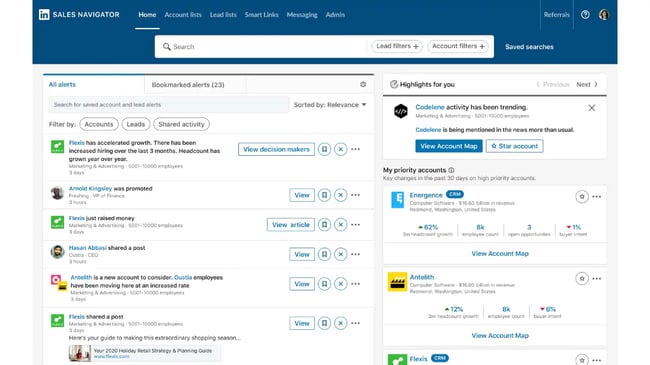Dismiss the Flexis accelerated growth alert
This screenshot has height=365, width=650.
(341, 149)
